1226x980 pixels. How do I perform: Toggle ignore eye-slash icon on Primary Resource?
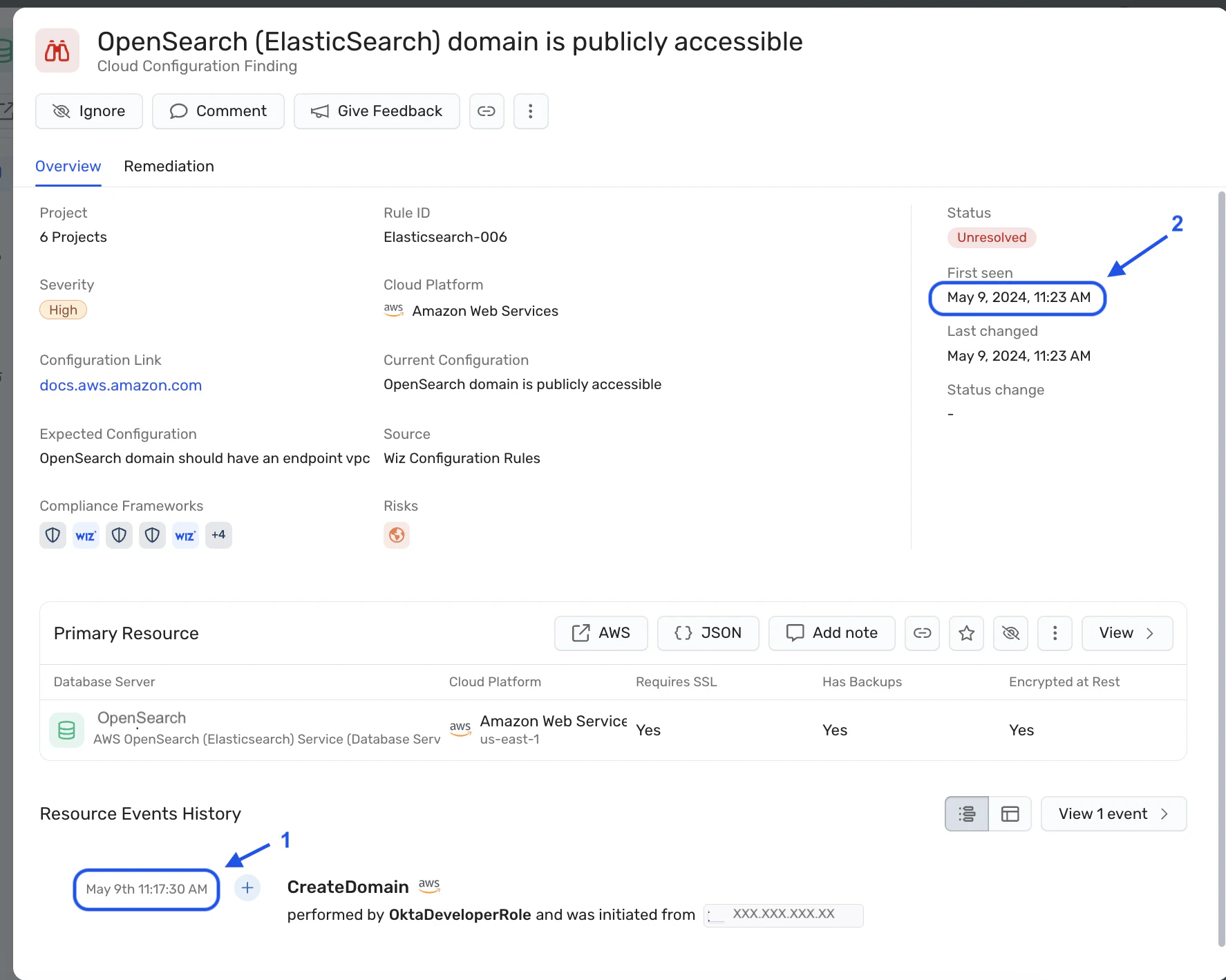click(x=1010, y=633)
